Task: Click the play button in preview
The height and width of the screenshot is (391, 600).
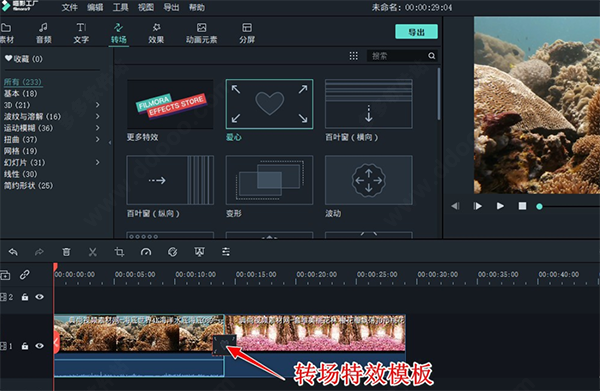Action: 500,206
